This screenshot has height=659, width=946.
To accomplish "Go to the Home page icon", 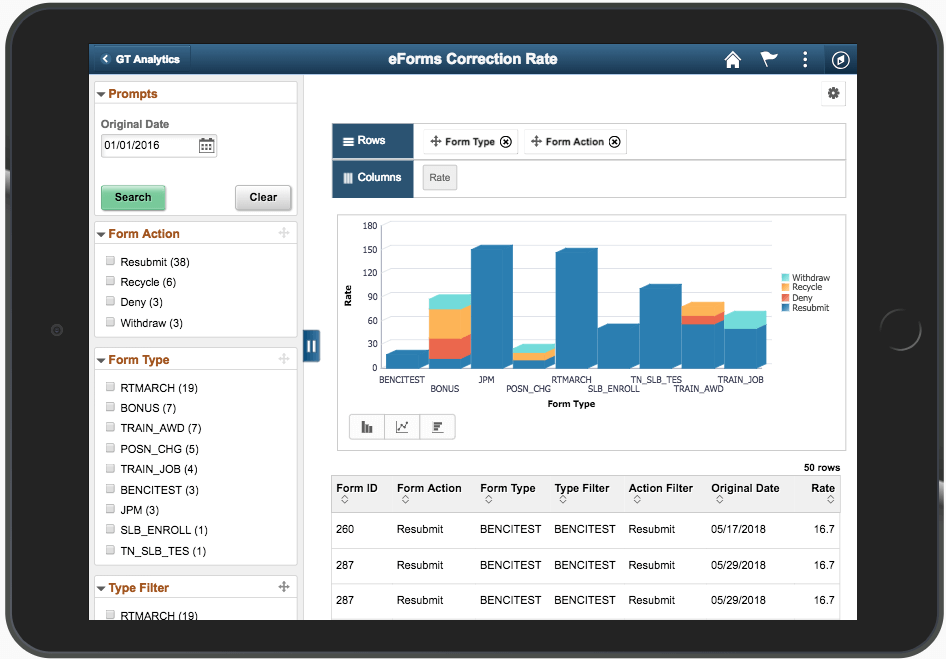I will tap(732, 60).
